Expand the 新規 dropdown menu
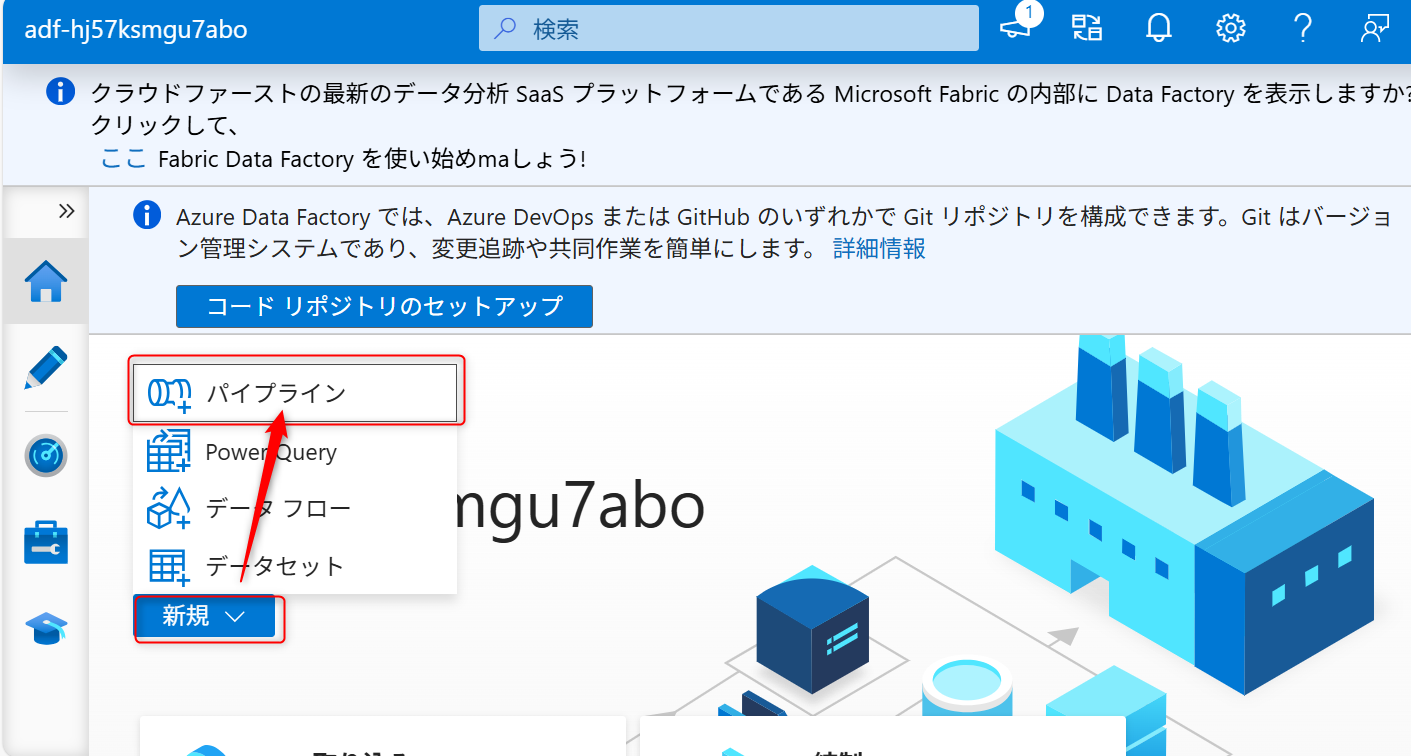 (x=205, y=617)
